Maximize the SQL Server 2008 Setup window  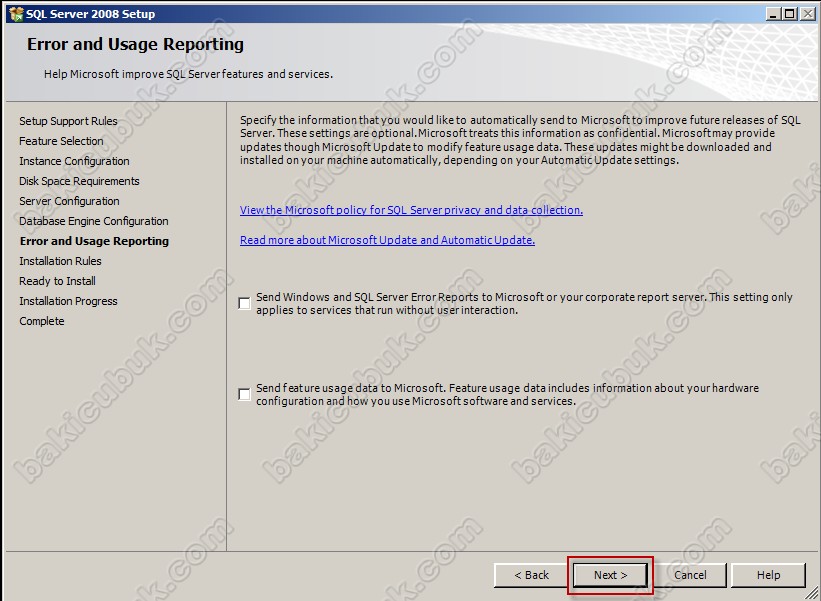tap(790, 14)
